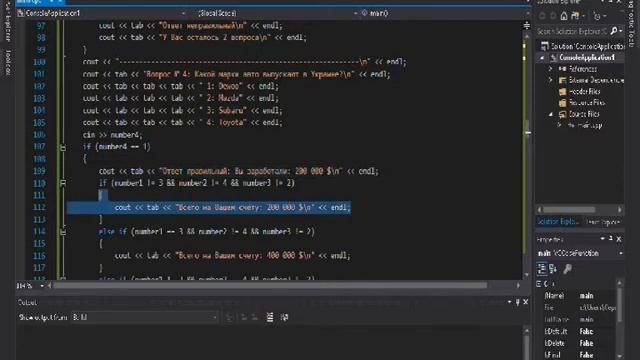640x360 pixels.
Task: Select the Source Files folder
Action: click(579, 114)
